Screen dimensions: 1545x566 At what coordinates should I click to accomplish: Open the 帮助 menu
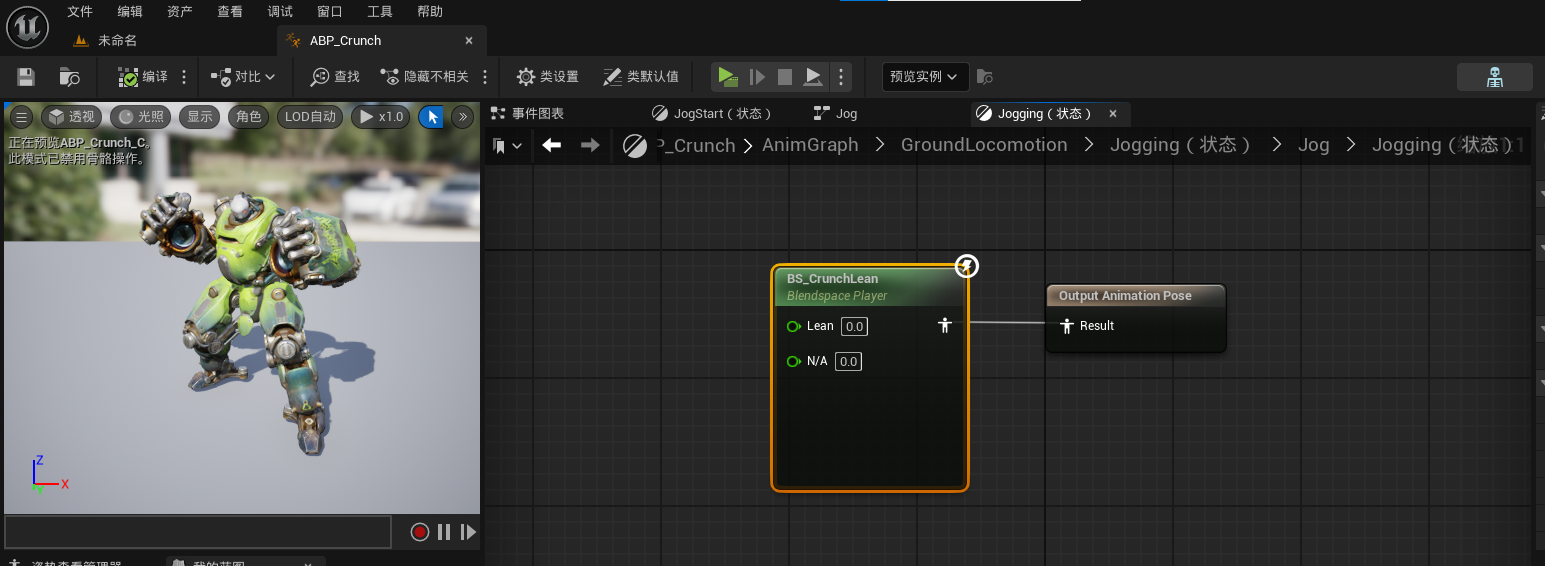click(x=430, y=12)
